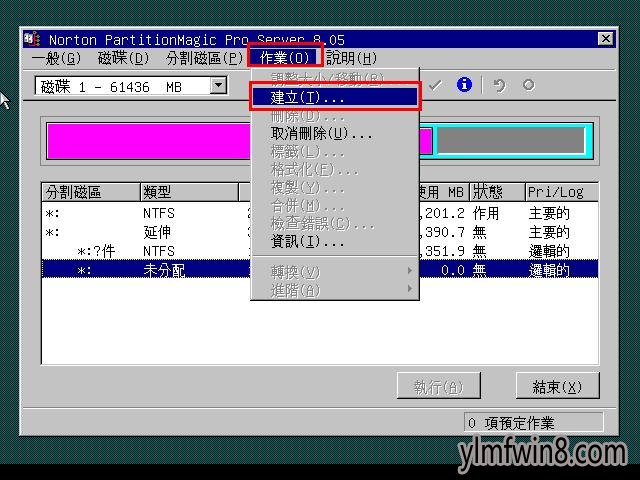Screen dimensions: 640x480
Task: Open the 分割磁區(P) menu
Action: click(x=204, y=58)
